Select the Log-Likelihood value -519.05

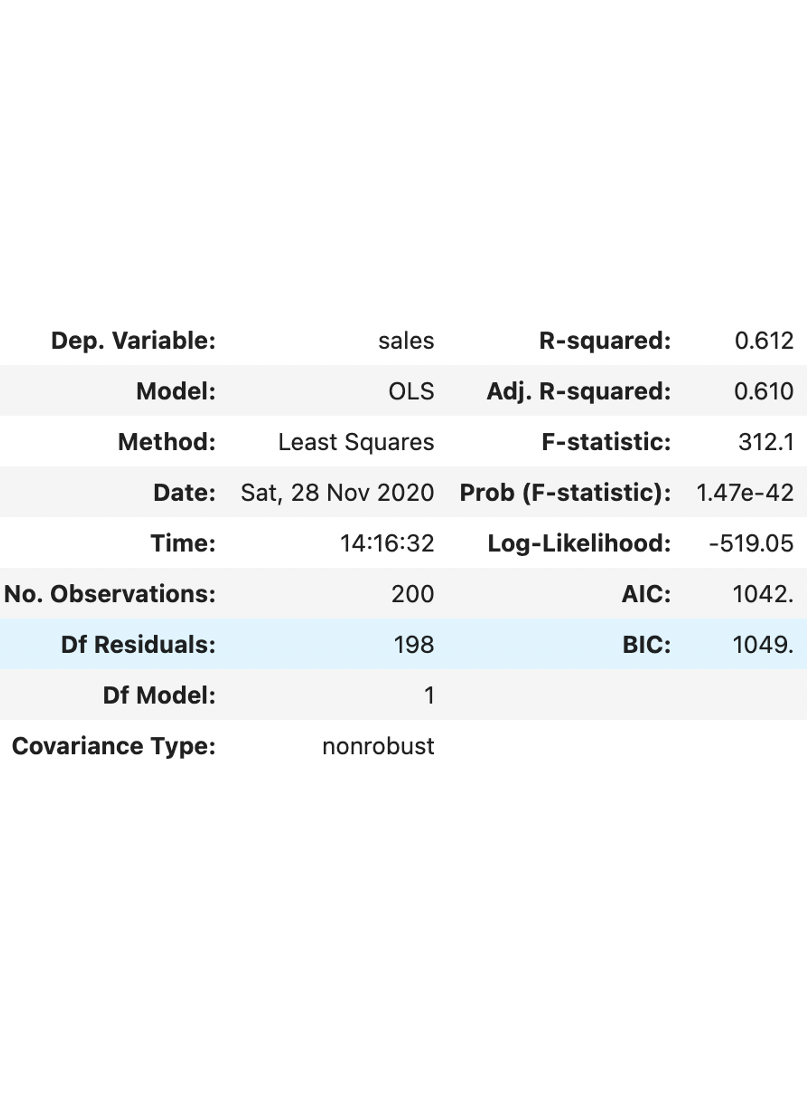pyautogui.click(x=749, y=544)
